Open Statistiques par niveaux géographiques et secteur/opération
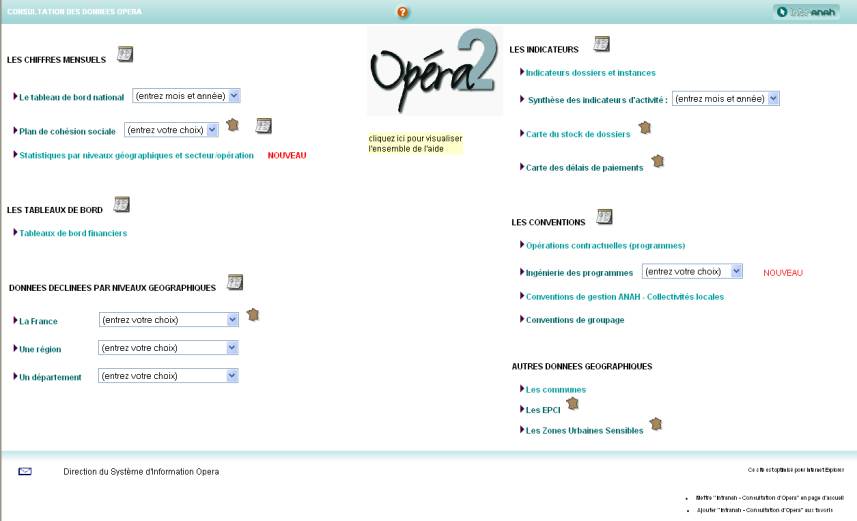 coord(137,155)
